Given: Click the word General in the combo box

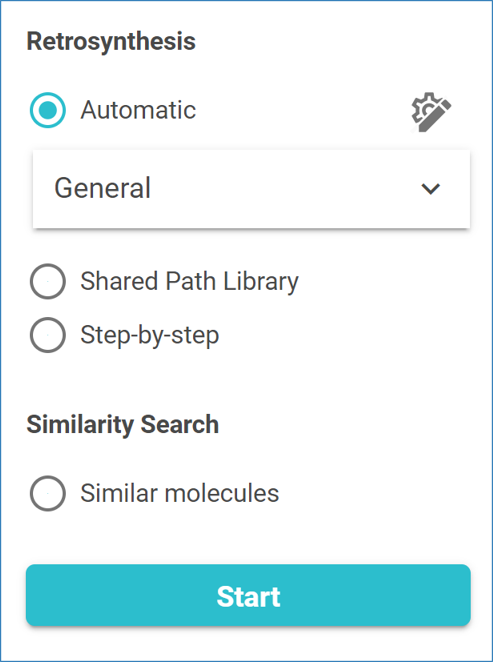Looking at the screenshot, I should (103, 188).
